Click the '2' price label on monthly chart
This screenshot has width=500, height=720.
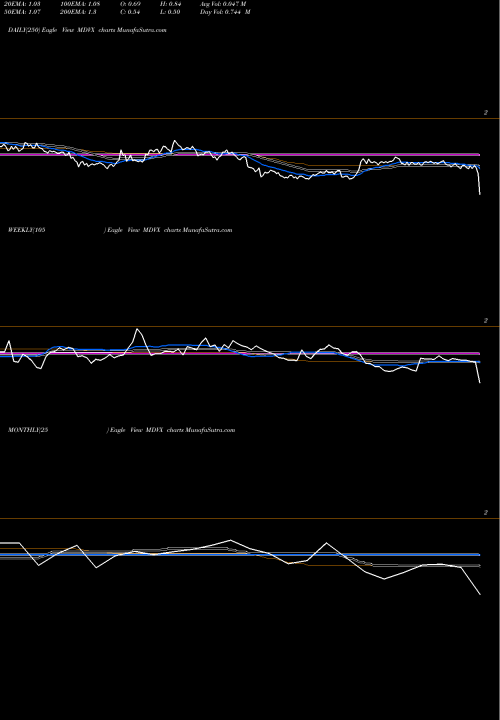click(x=486, y=512)
